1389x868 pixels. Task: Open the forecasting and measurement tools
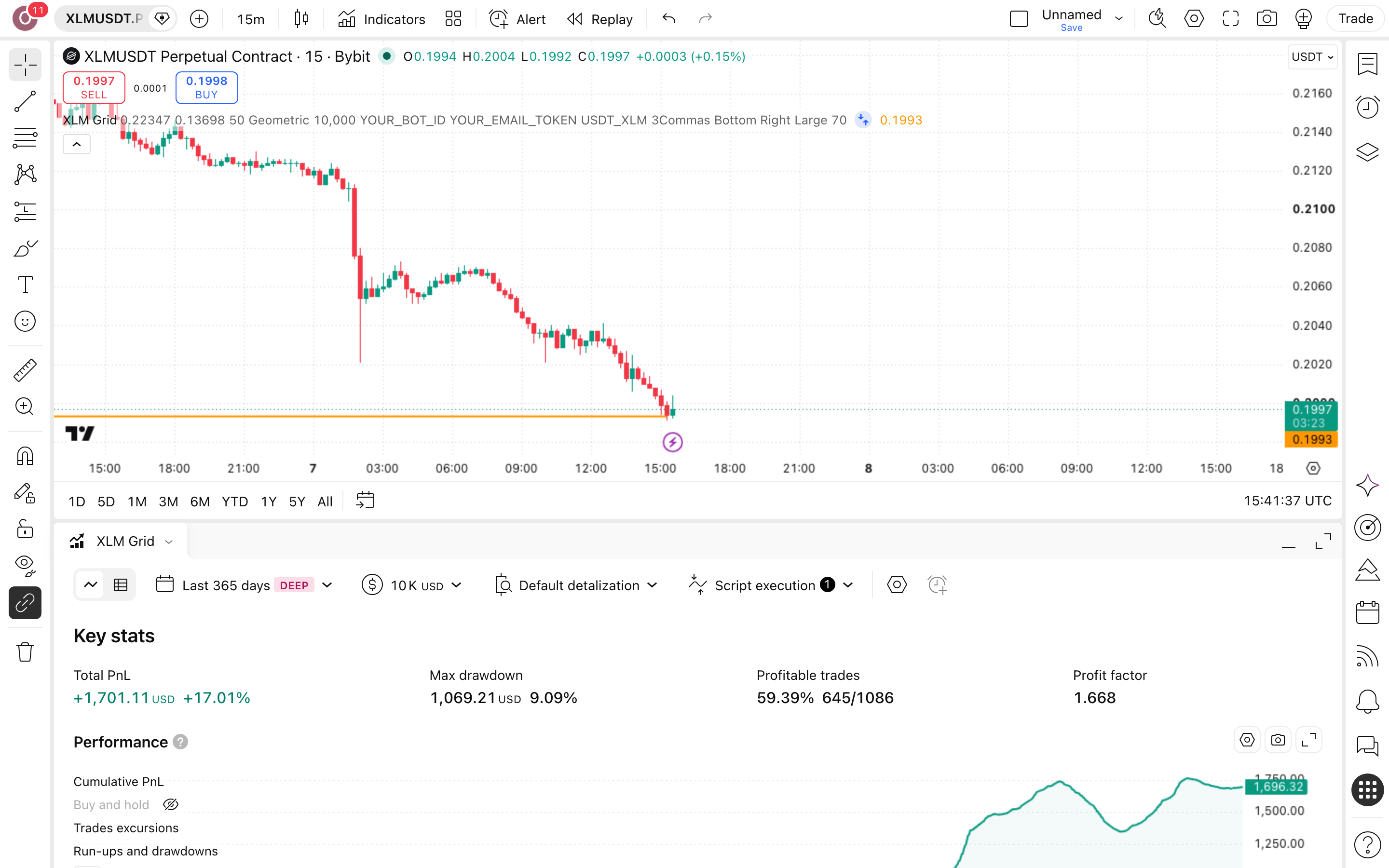(x=25, y=211)
